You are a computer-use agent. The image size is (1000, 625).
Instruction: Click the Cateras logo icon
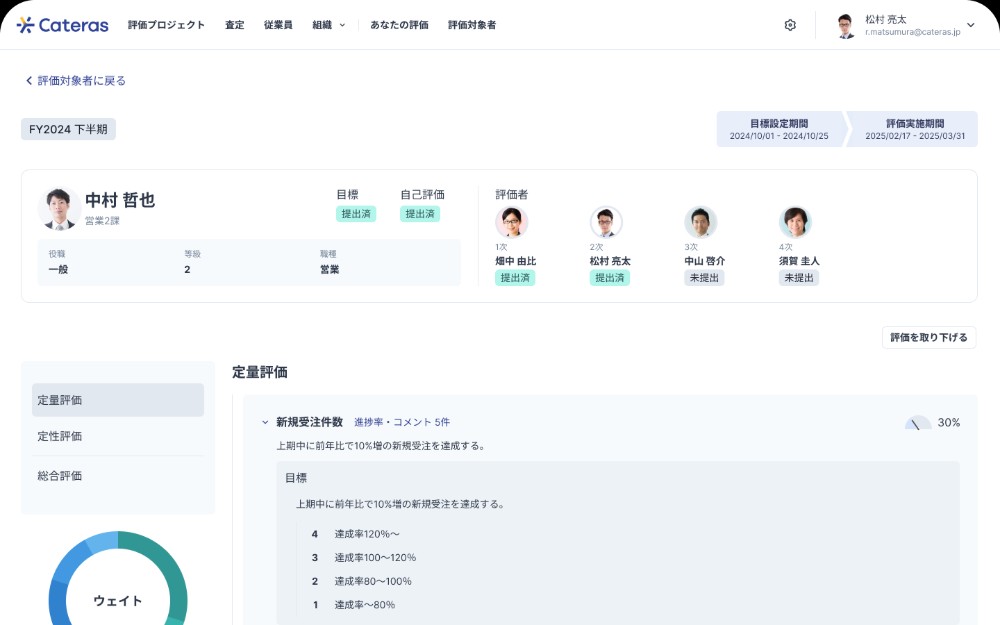coord(25,25)
